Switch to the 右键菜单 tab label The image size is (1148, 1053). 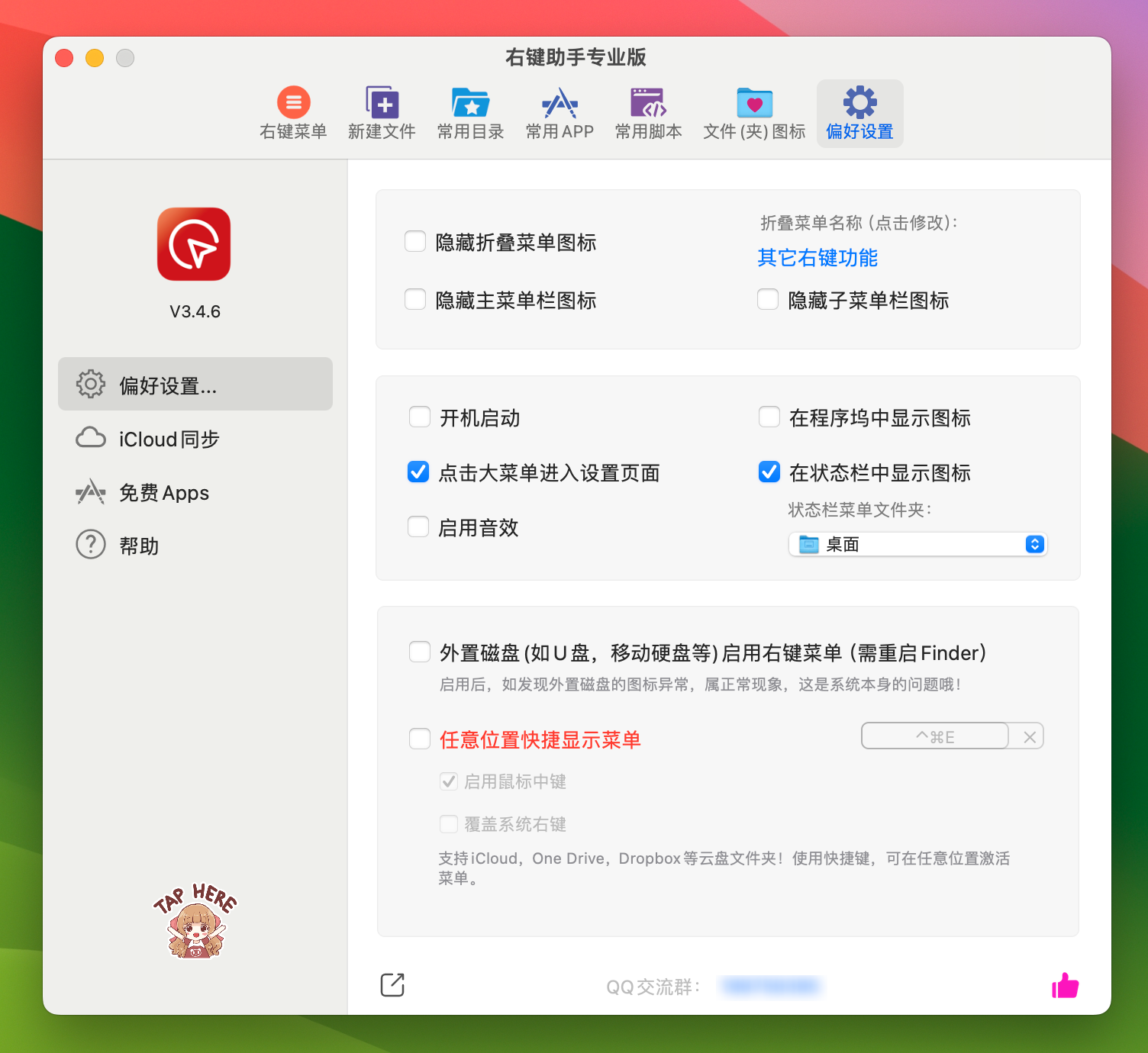pos(293,131)
